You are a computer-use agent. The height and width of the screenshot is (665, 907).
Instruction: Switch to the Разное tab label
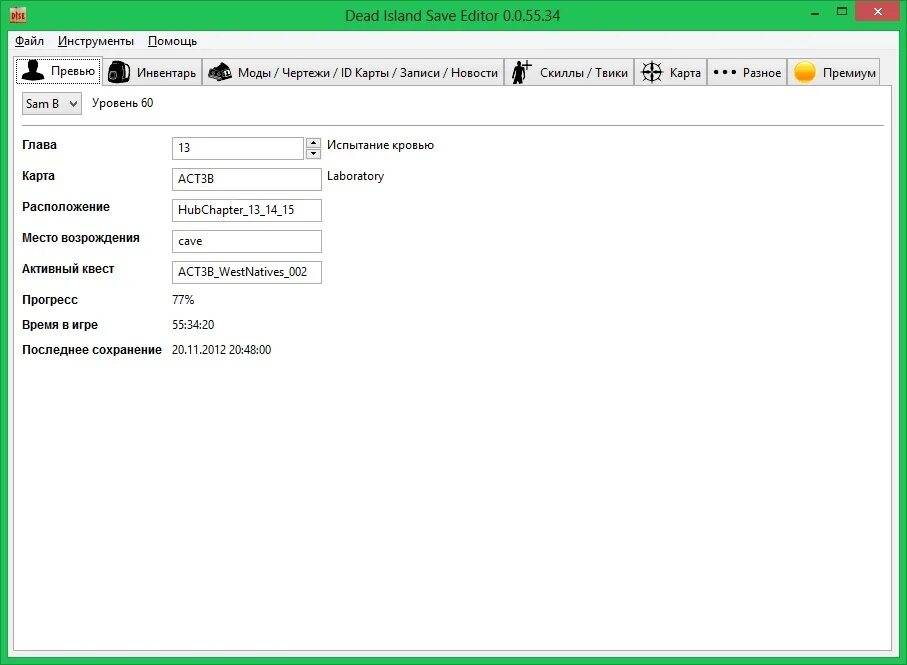[x=762, y=73]
